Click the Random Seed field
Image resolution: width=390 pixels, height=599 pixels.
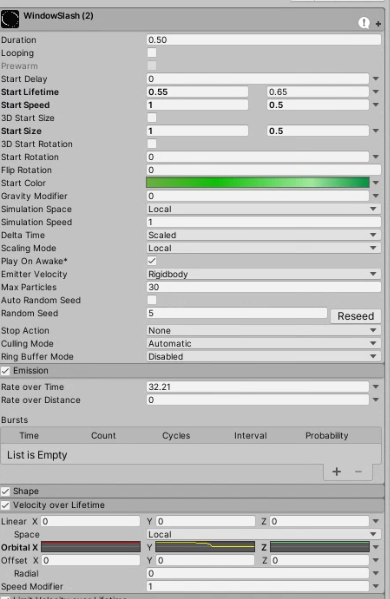[x=237, y=313]
